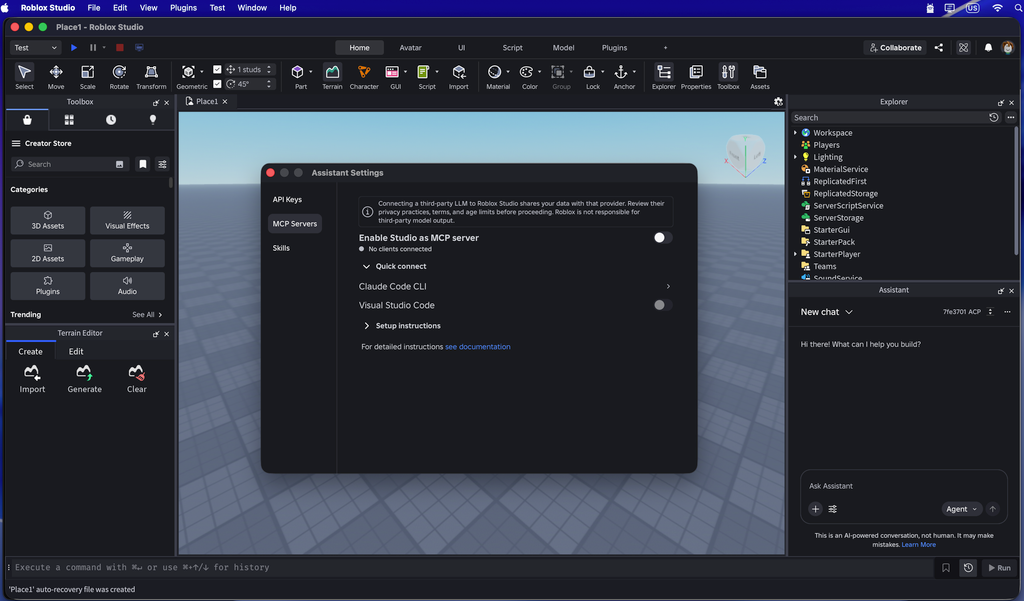Click the Explorer Search field
This screenshot has height=601, width=1024.
pos(888,118)
